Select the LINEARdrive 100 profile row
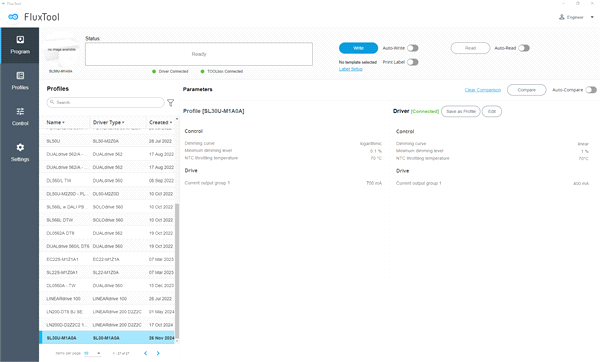This screenshot has width=600, height=362. pos(107,298)
